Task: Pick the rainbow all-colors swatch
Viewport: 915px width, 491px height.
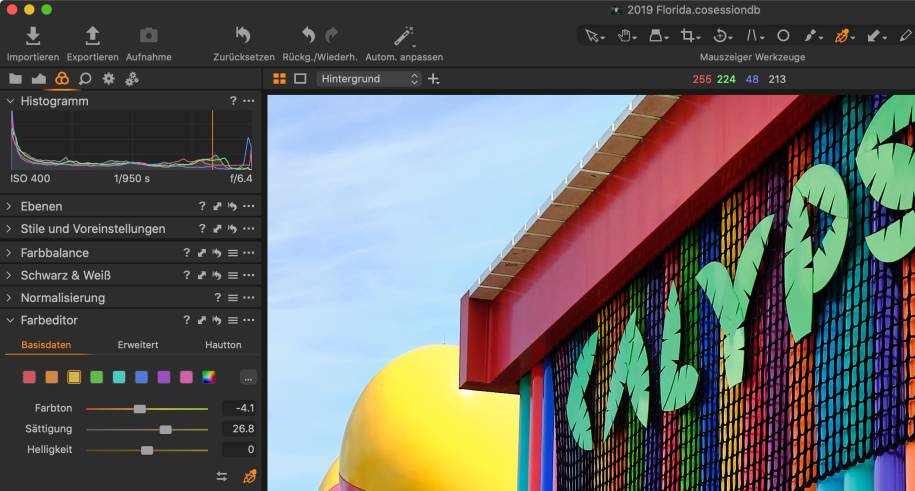Action: point(209,377)
